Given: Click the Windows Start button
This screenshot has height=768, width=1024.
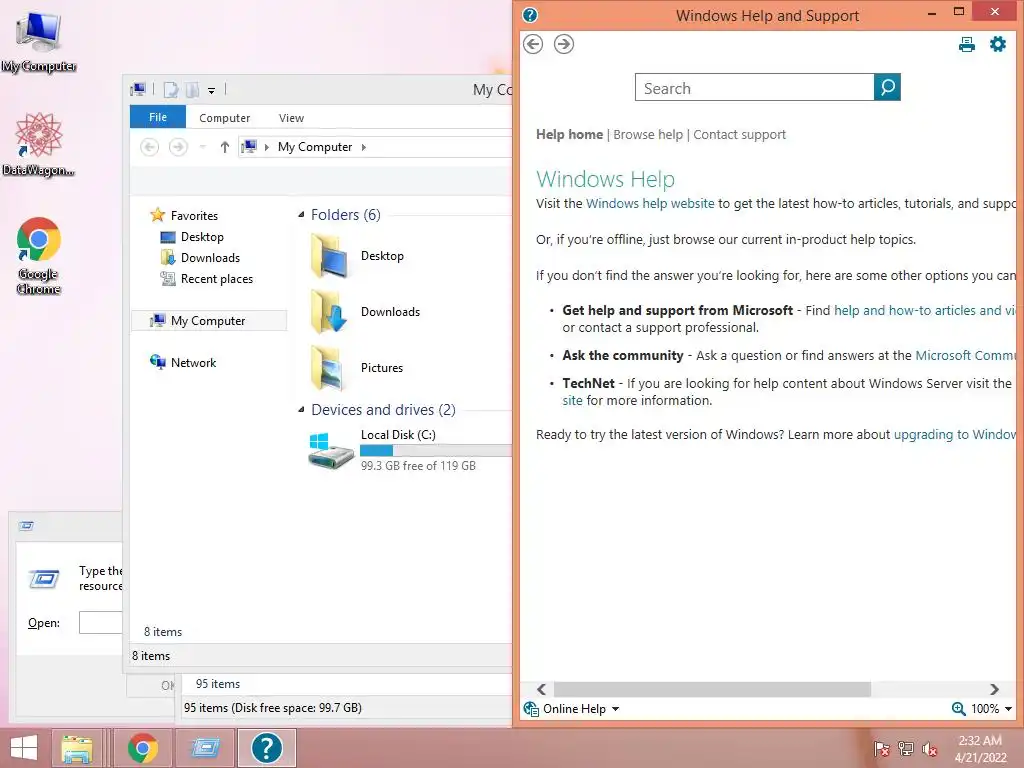Looking at the screenshot, I should (x=24, y=748).
